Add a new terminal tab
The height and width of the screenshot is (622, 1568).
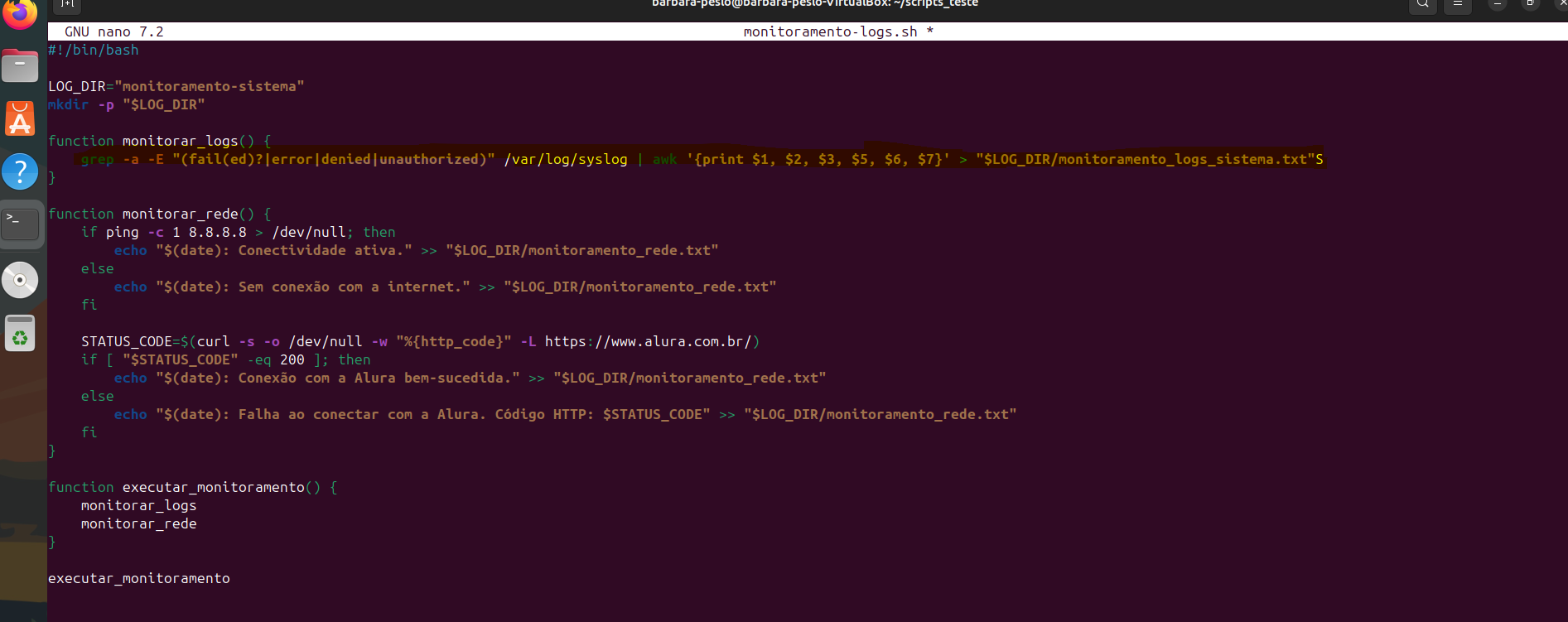68,4
